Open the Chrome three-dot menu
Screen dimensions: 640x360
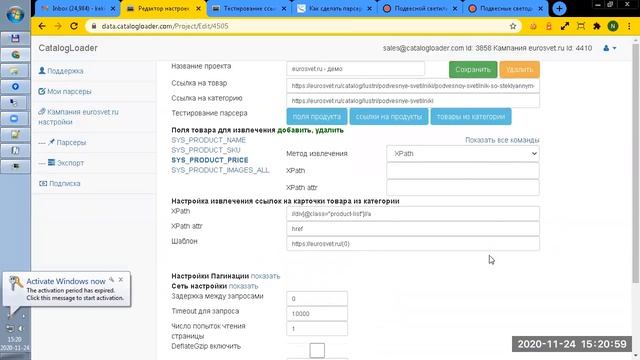[629, 26]
